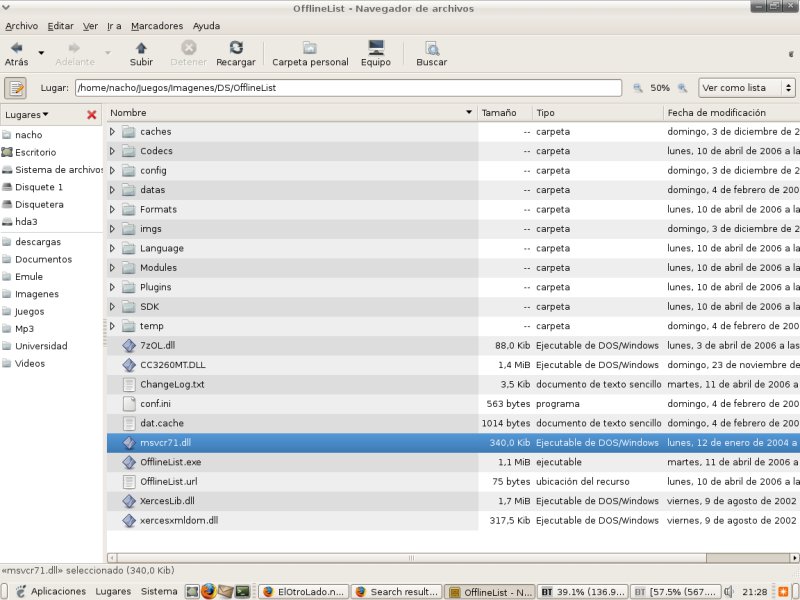The height and width of the screenshot is (600, 800).
Task: Toggle the text location entry button
Action: click(x=15, y=88)
